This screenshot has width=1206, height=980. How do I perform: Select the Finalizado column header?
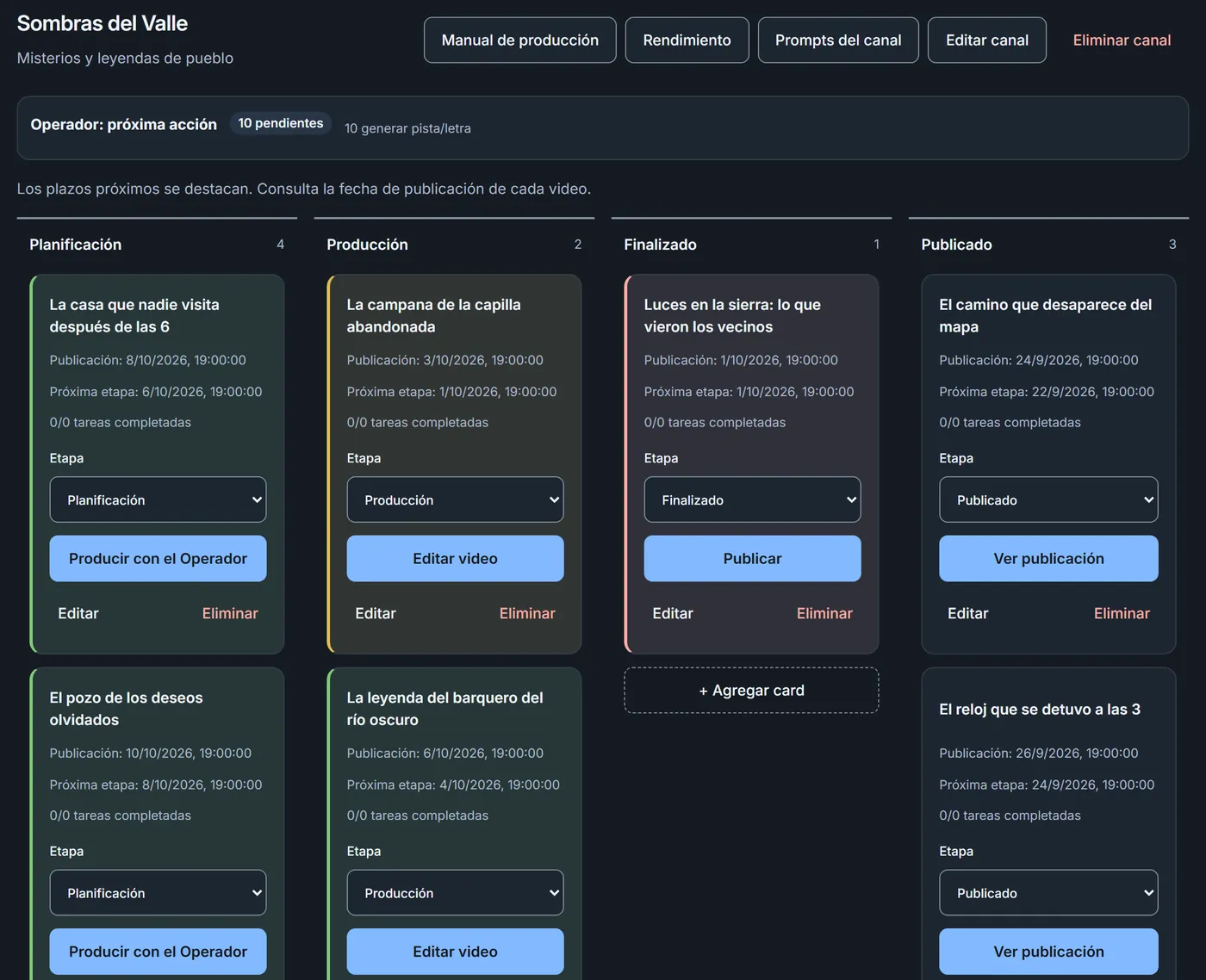click(x=660, y=245)
